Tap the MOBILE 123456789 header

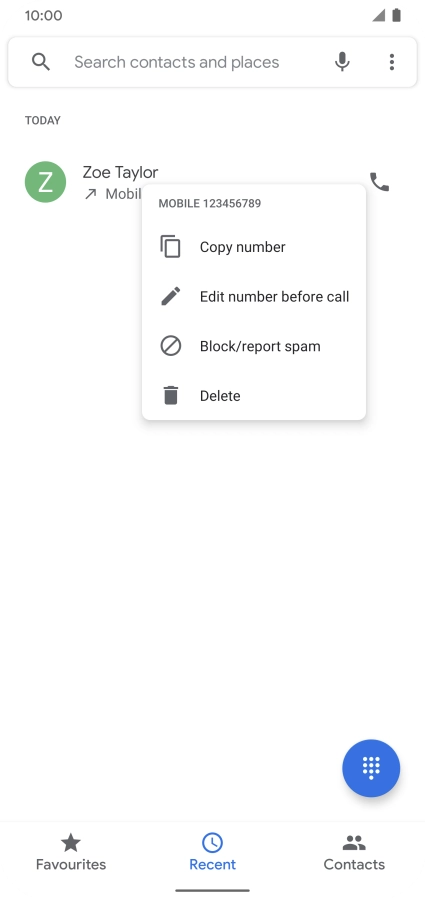(210, 203)
